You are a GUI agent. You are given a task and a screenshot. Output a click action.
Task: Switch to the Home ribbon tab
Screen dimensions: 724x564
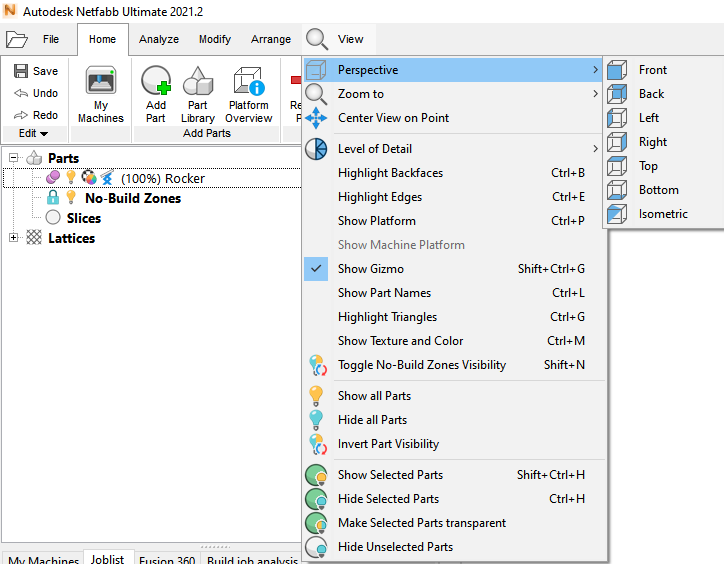pyautogui.click(x=103, y=39)
